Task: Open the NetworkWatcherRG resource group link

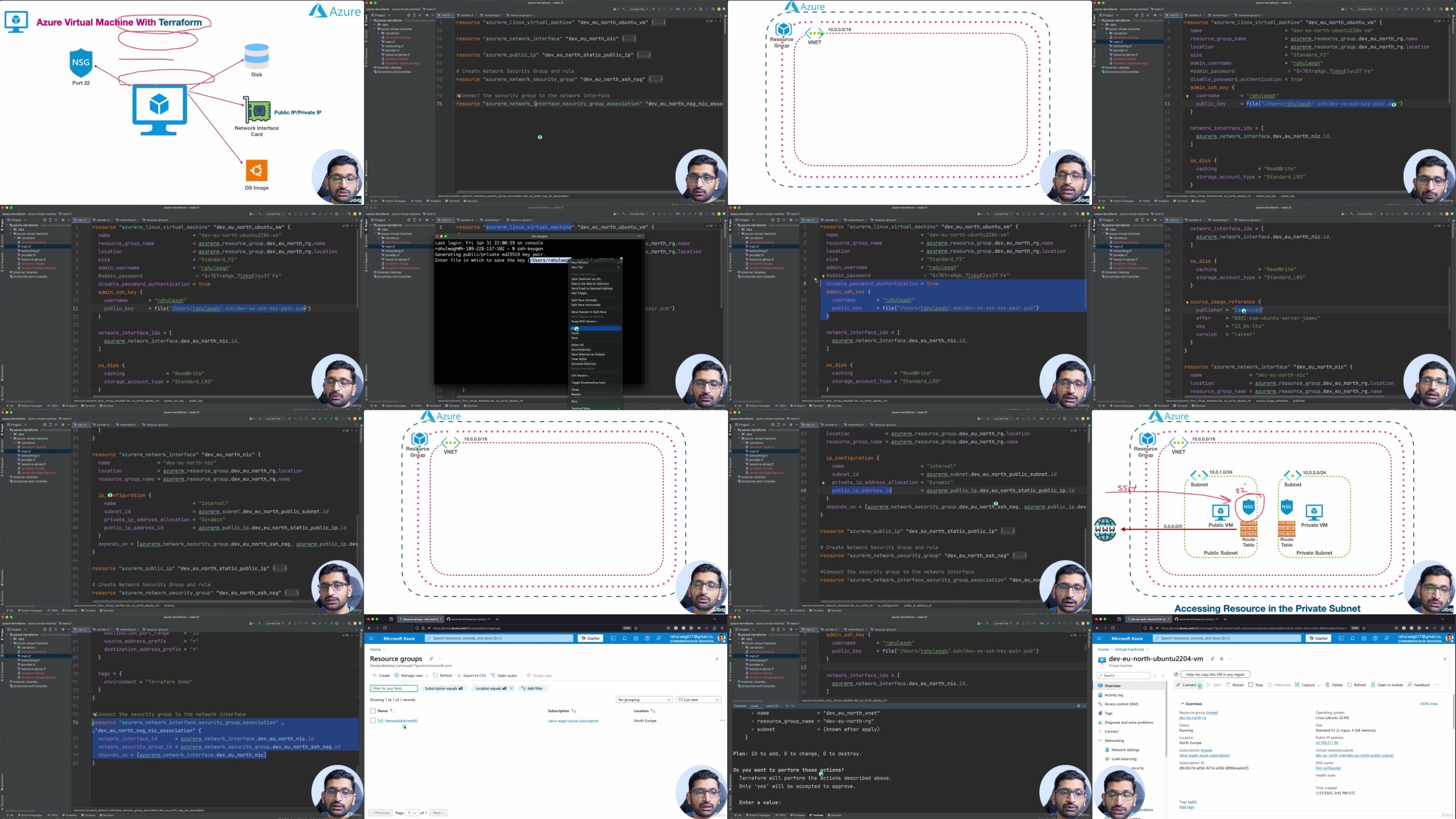Action: coord(401,721)
